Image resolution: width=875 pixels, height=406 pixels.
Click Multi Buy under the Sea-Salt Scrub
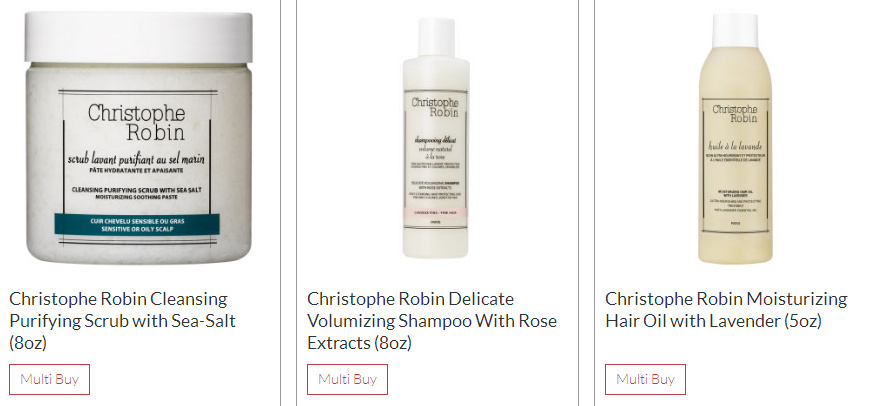pyautogui.click(x=50, y=379)
